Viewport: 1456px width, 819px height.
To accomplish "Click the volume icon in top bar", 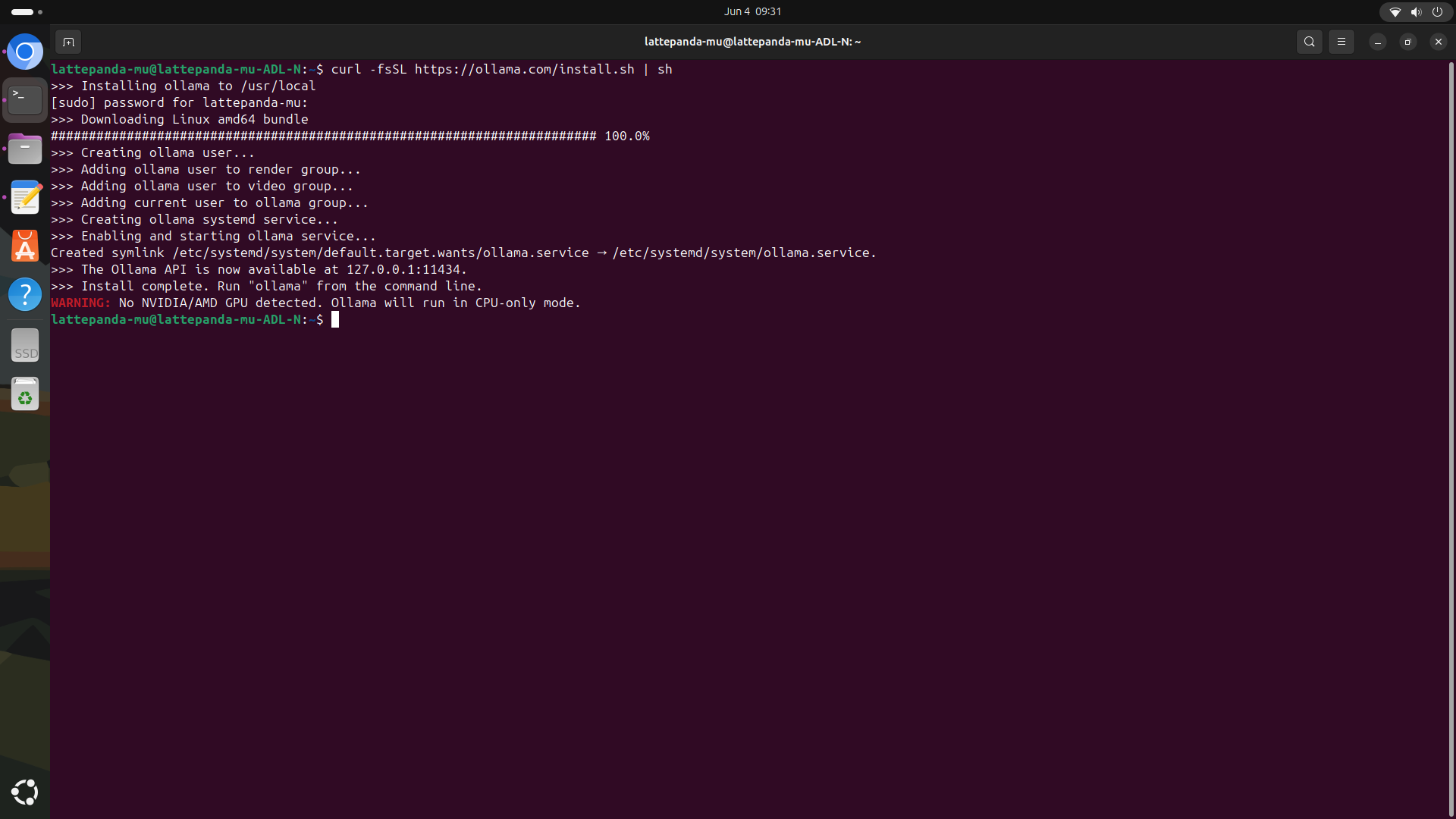I will pos(1416,11).
